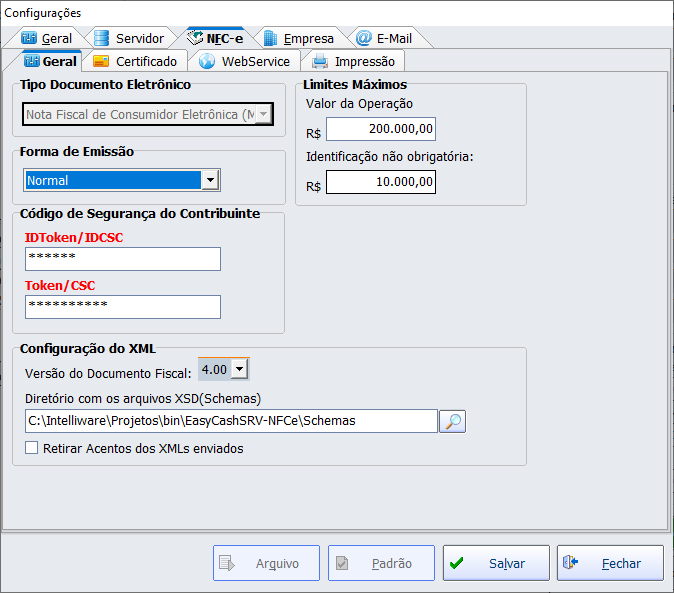Click the tag icon on NFC-e tab
The height and width of the screenshot is (593, 674).
(x=191, y=38)
